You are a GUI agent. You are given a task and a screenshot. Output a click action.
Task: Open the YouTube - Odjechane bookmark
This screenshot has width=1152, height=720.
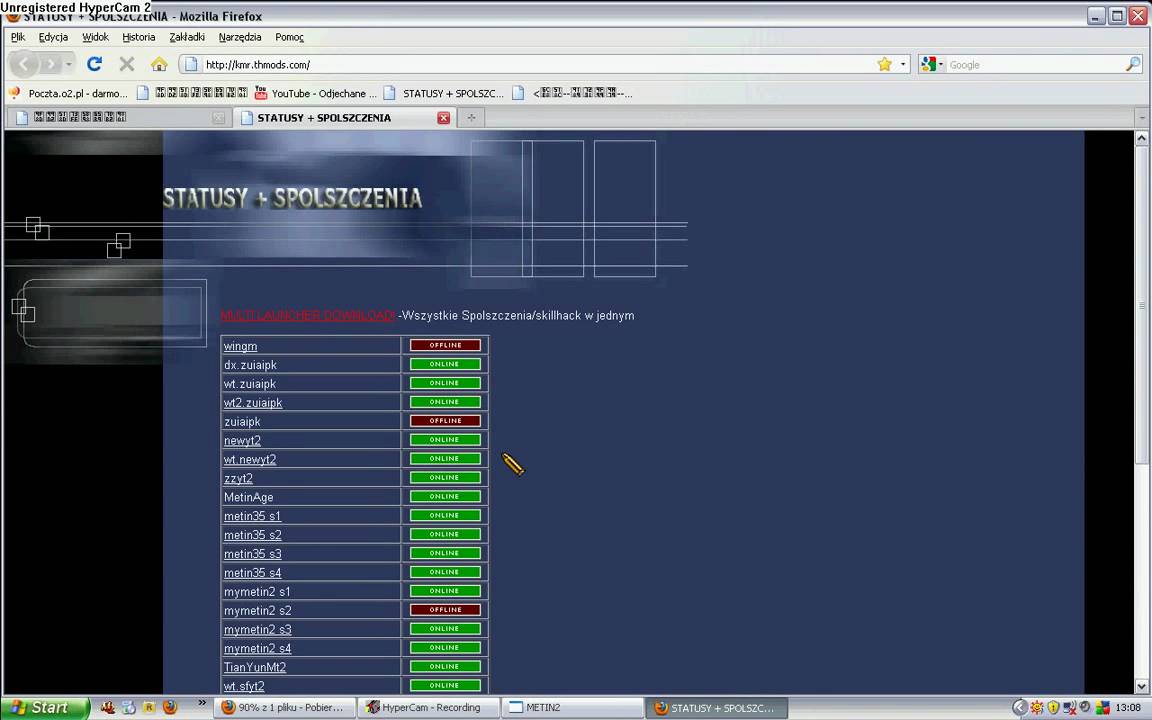pyautogui.click(x=315, y=93)
